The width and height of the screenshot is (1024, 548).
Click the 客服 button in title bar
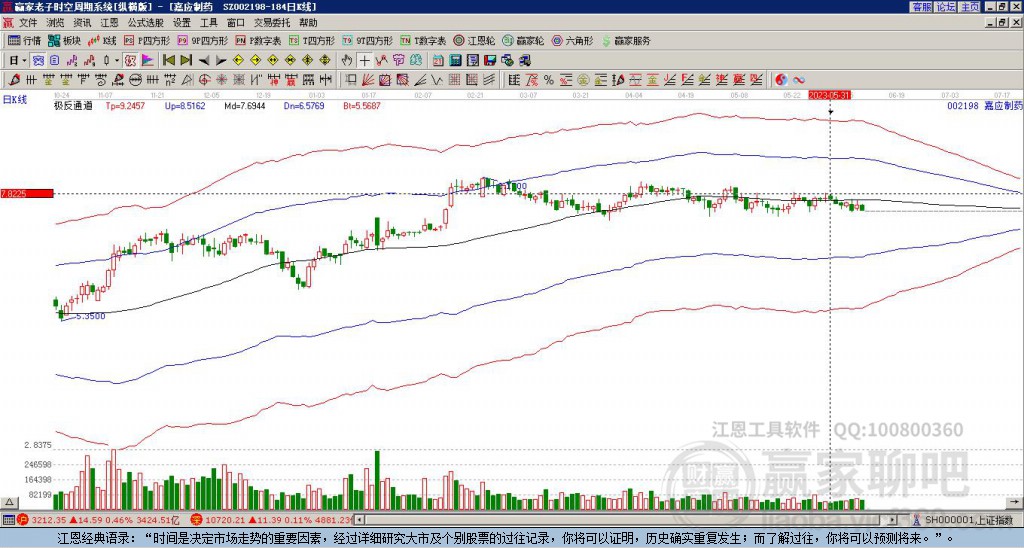922,7
